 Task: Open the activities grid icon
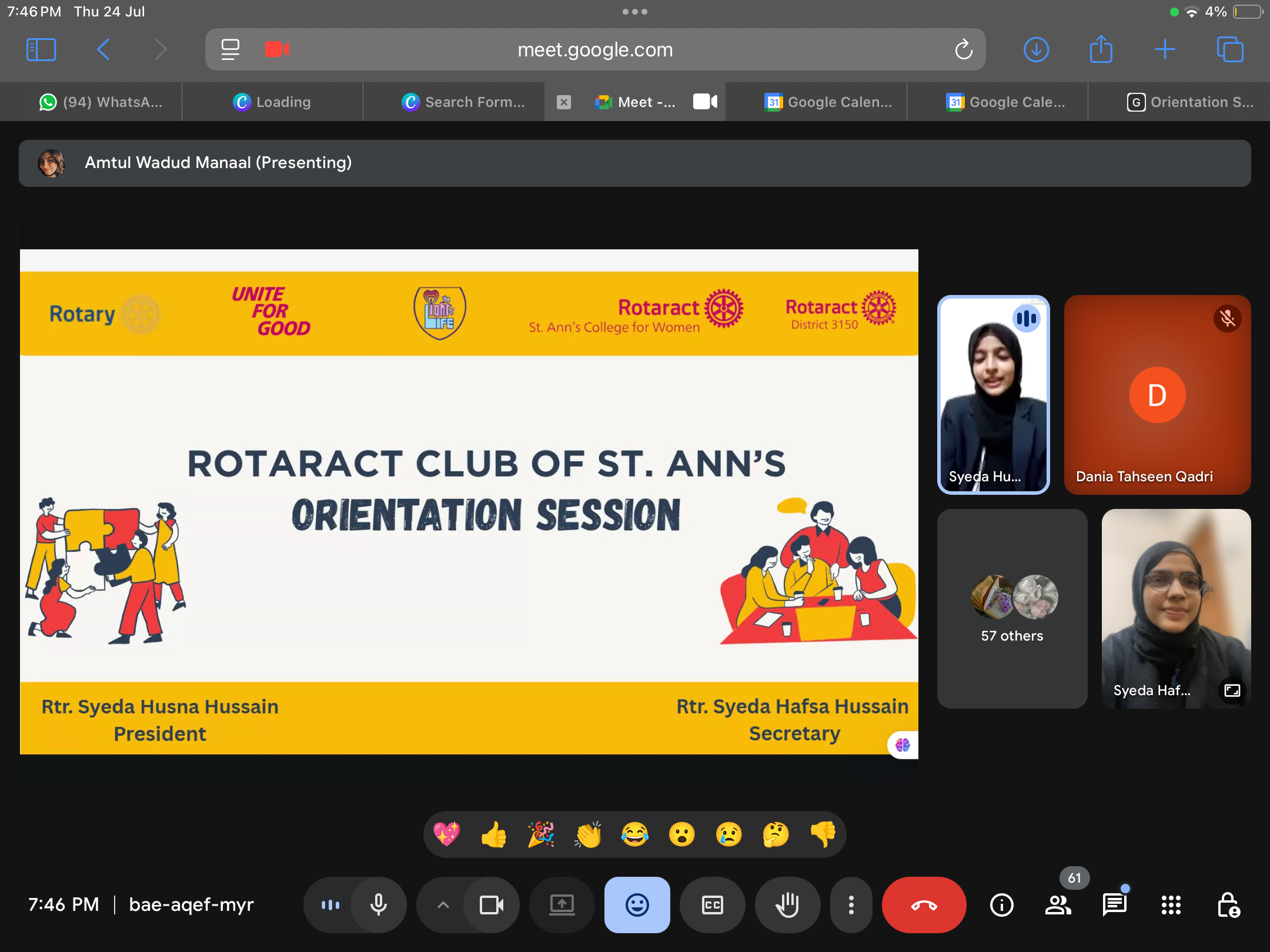pyautogui.click(x=1171, y=905)
